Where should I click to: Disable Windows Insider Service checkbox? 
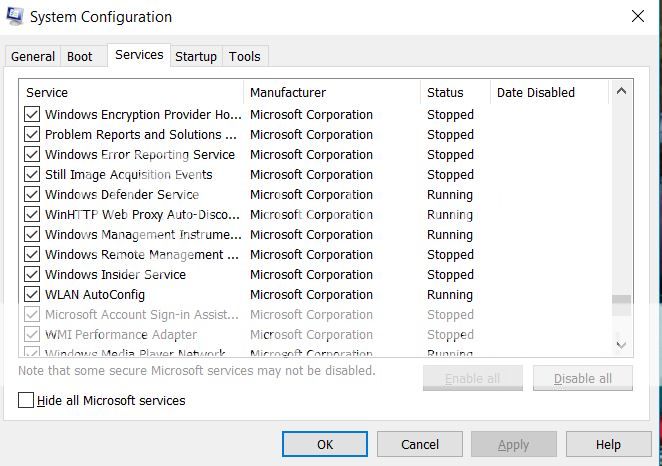[x=32, y=274]
